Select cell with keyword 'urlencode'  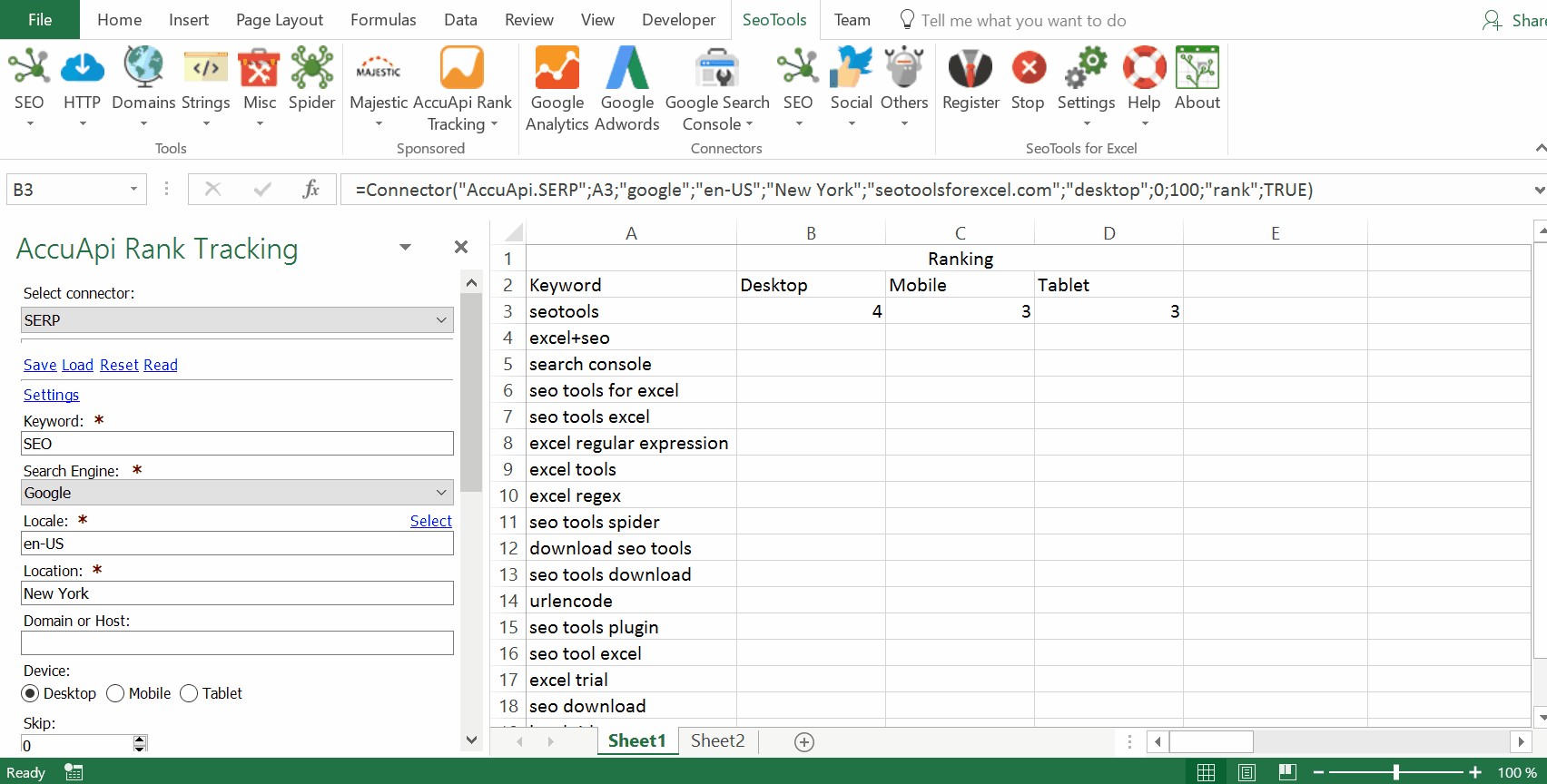[631, 601]
